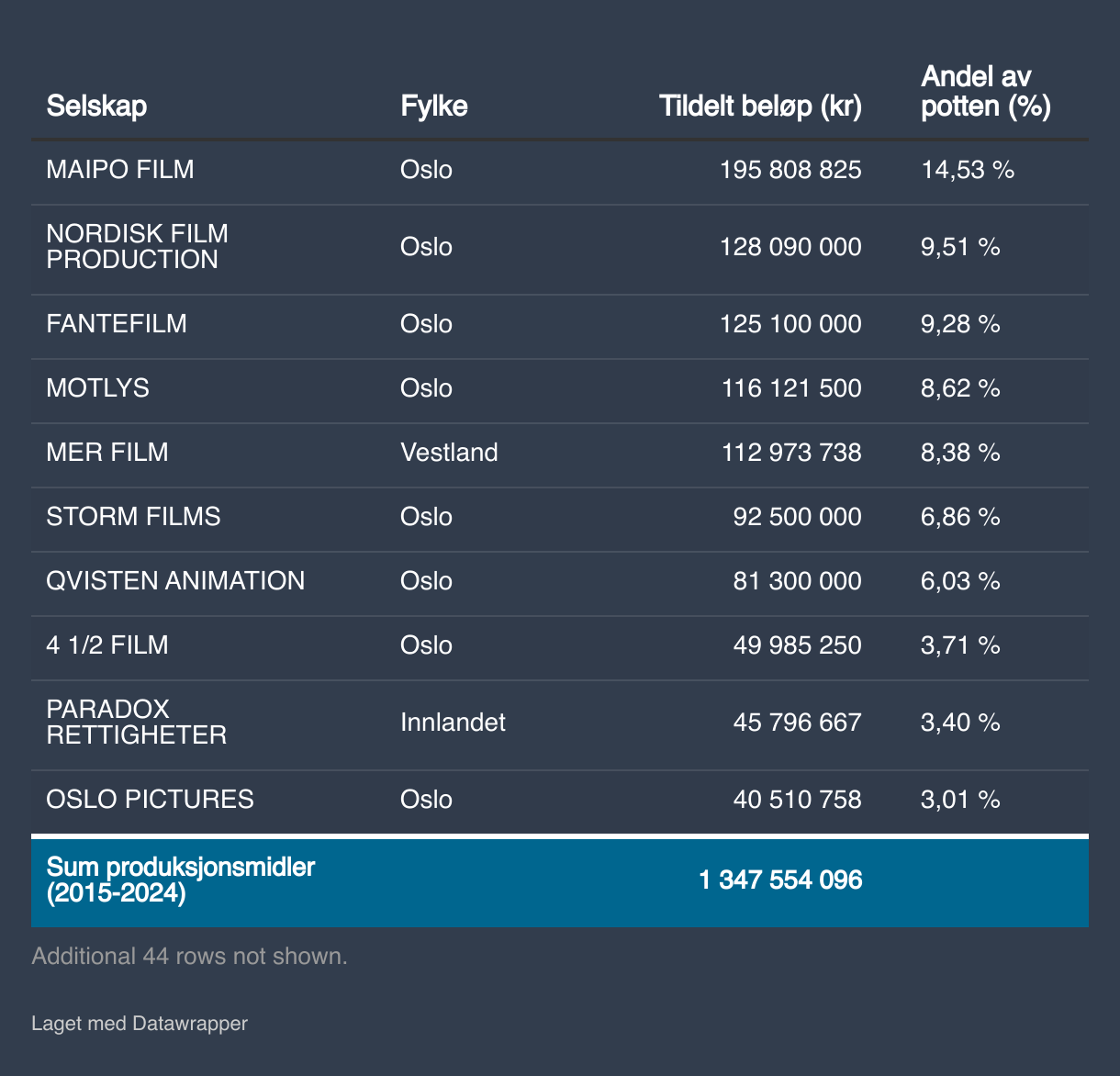The image size is (1120, 1076).
Task: Select the NORDISK FILM PRODUCTION cell
Action: pyautogui.click(x=137, y=247)
